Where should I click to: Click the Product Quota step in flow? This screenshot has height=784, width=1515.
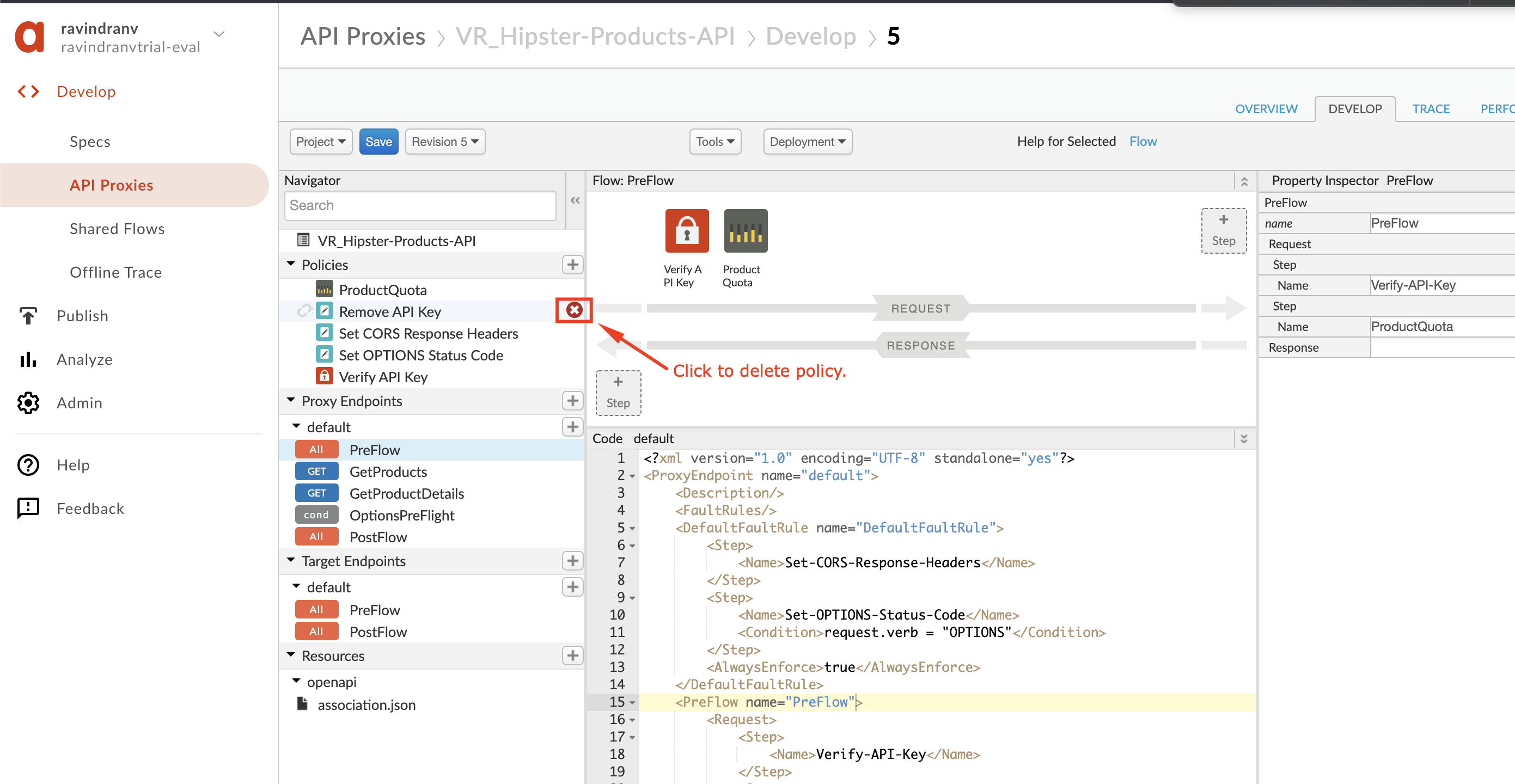click(x=745, y=231)
